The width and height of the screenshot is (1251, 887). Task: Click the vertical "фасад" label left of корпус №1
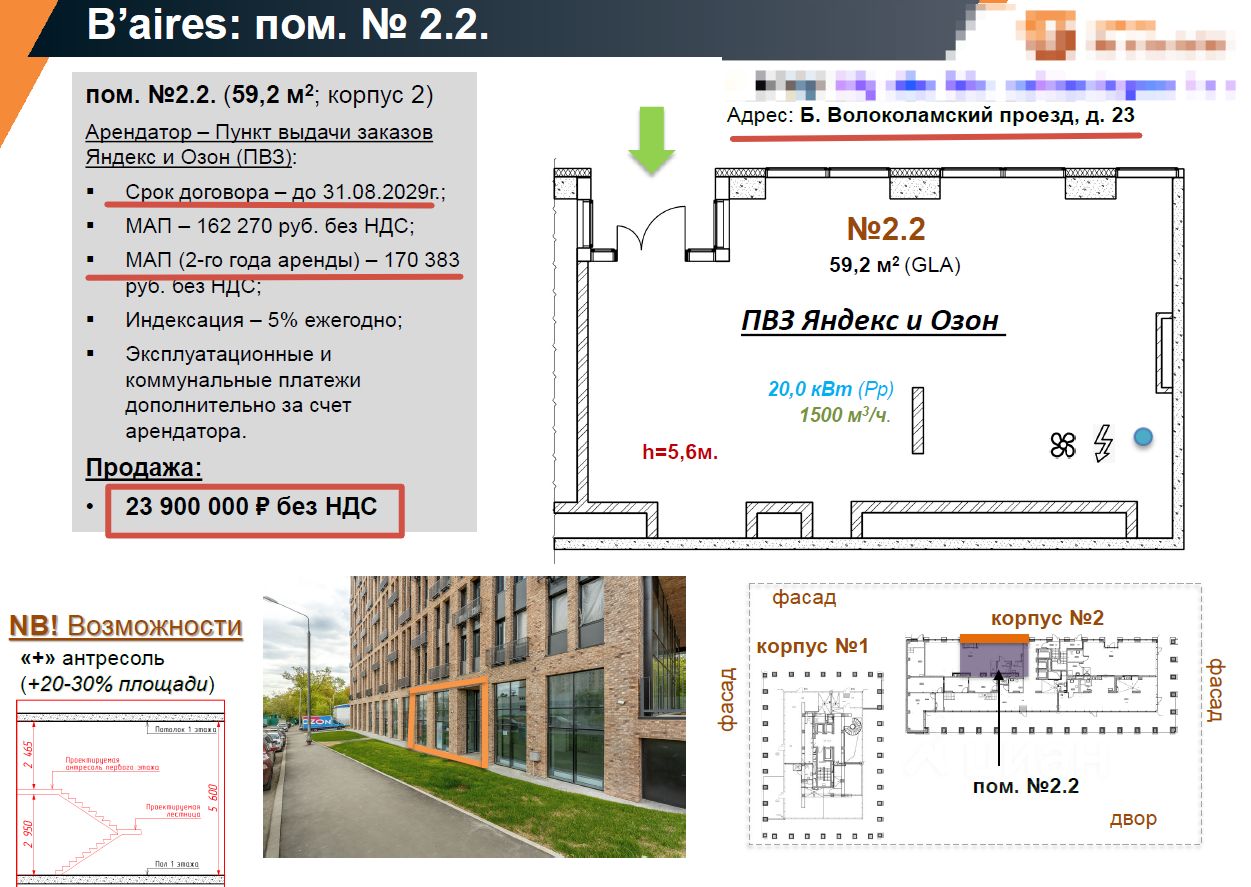727,698
